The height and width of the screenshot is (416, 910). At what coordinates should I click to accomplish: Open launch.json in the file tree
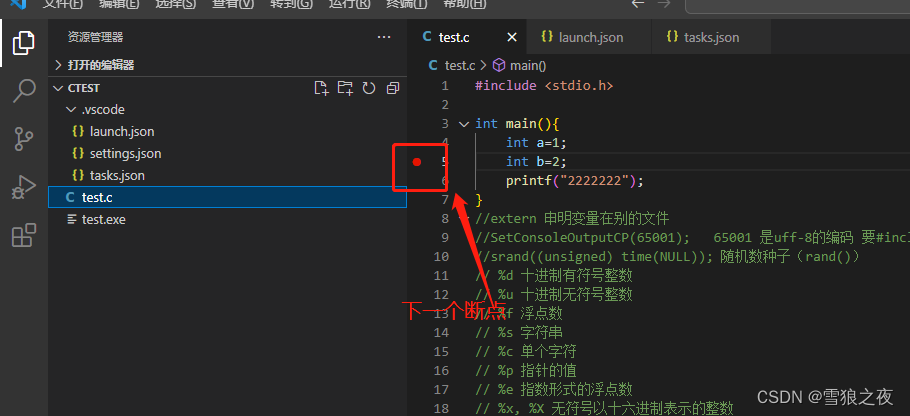click(228, 132)
